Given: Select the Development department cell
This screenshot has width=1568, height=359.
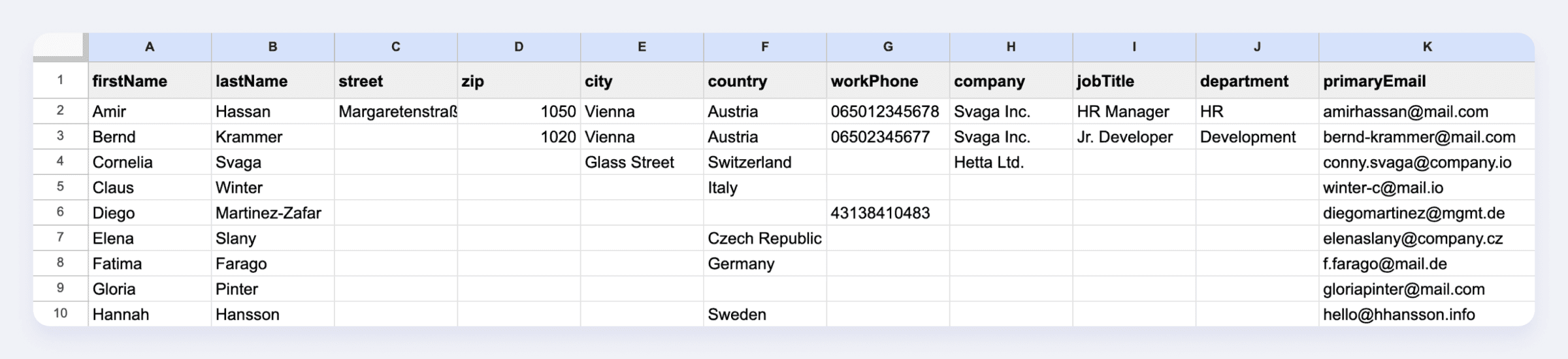Looking at the screenshot, I should 1257,137.
